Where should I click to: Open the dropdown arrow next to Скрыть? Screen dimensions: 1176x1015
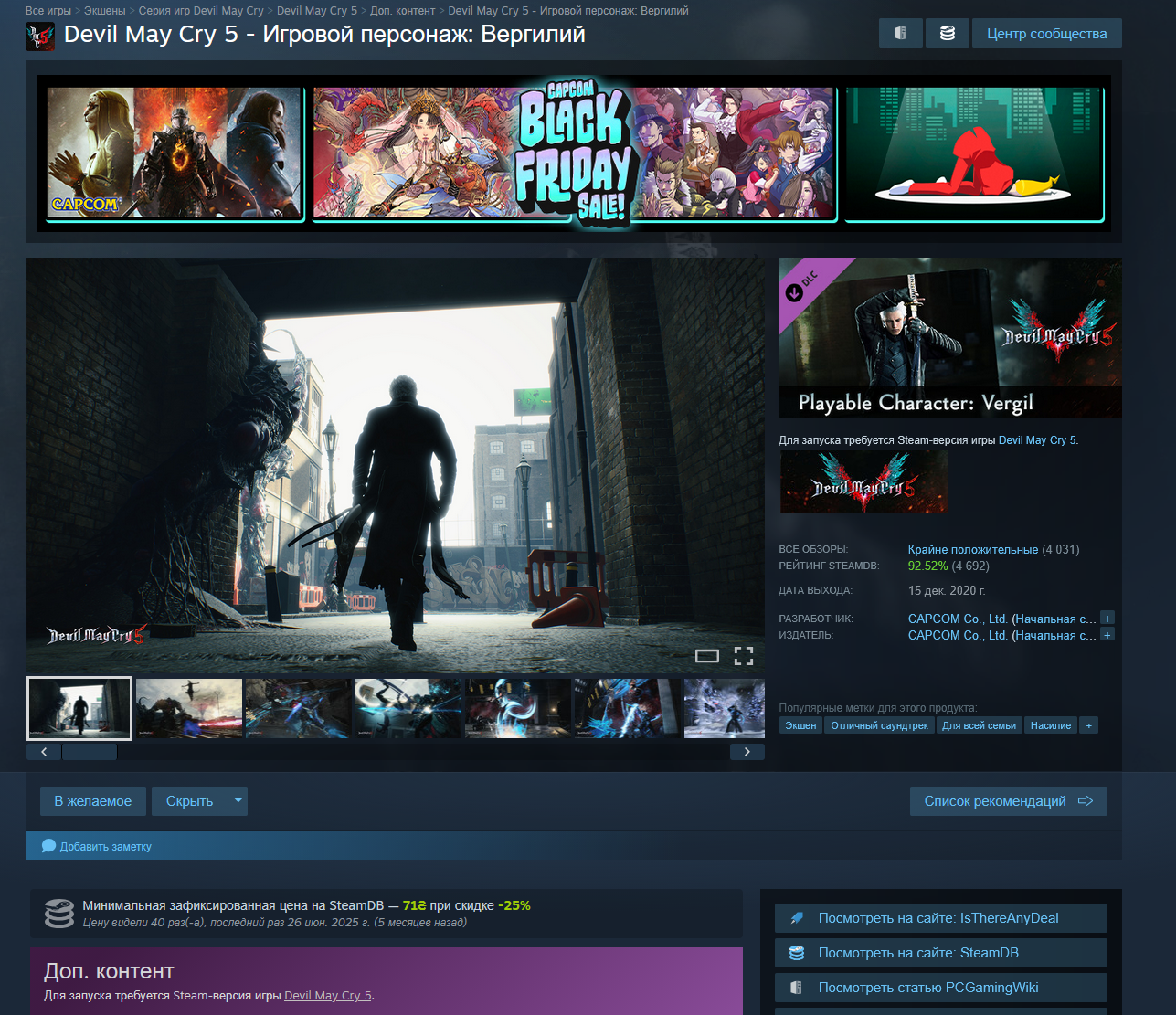click(238, 801)
